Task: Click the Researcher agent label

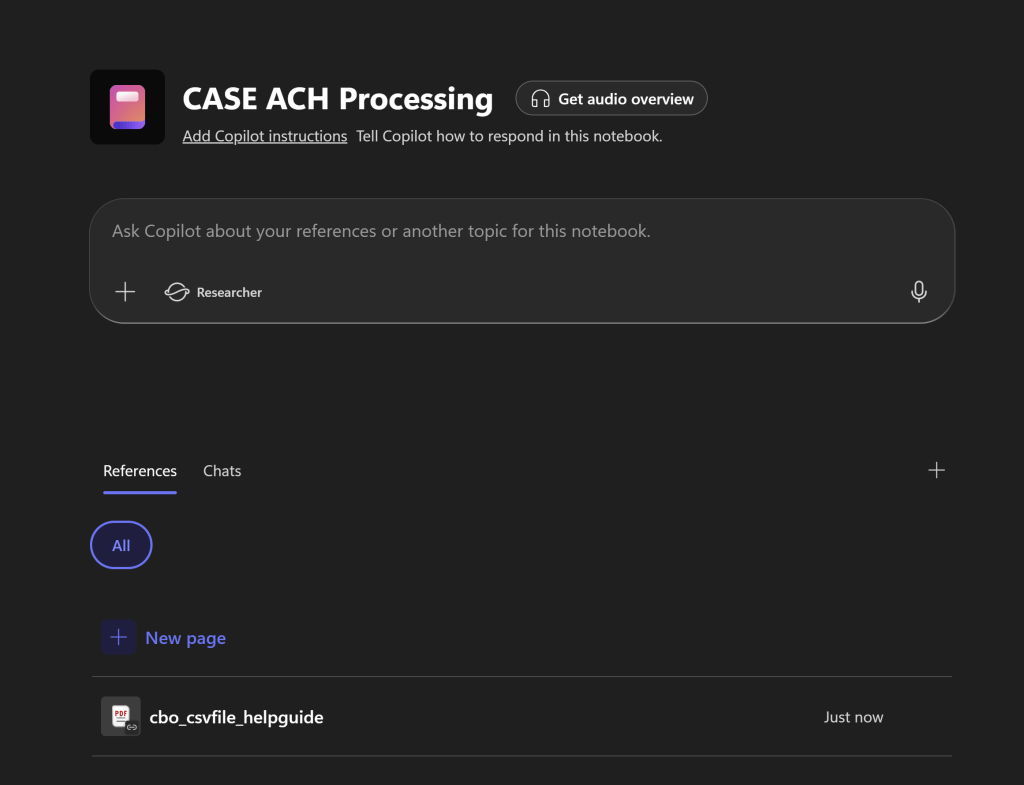Action: [229, 292]
